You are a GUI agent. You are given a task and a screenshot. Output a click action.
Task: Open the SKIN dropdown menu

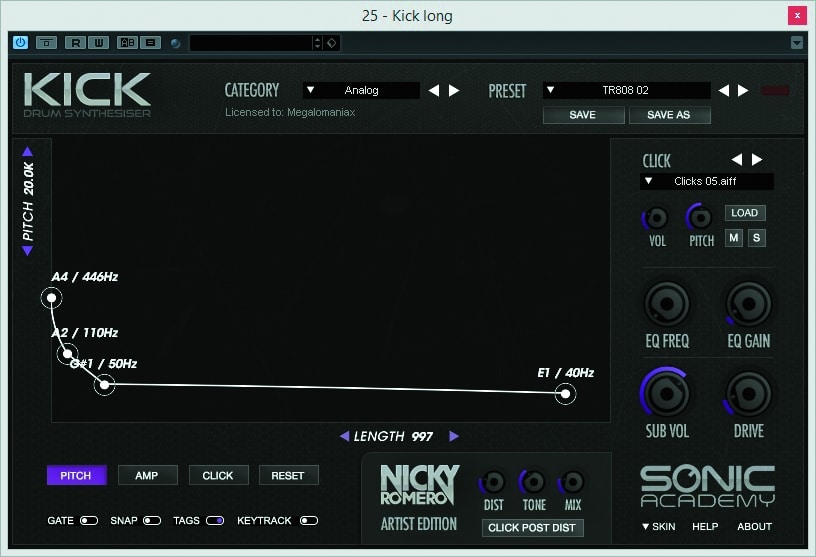tap(659, 526)
